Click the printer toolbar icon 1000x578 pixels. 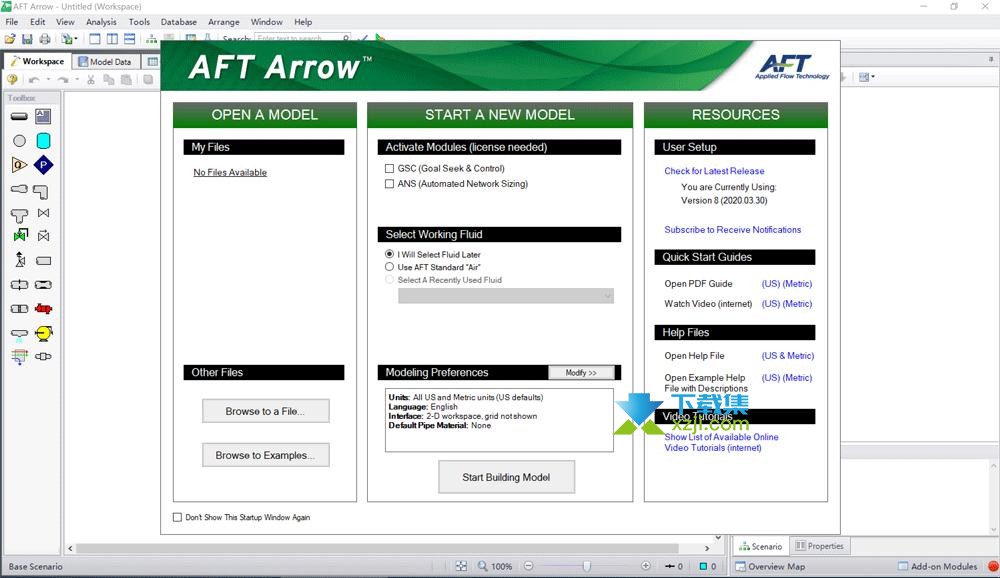coord(45,40)
